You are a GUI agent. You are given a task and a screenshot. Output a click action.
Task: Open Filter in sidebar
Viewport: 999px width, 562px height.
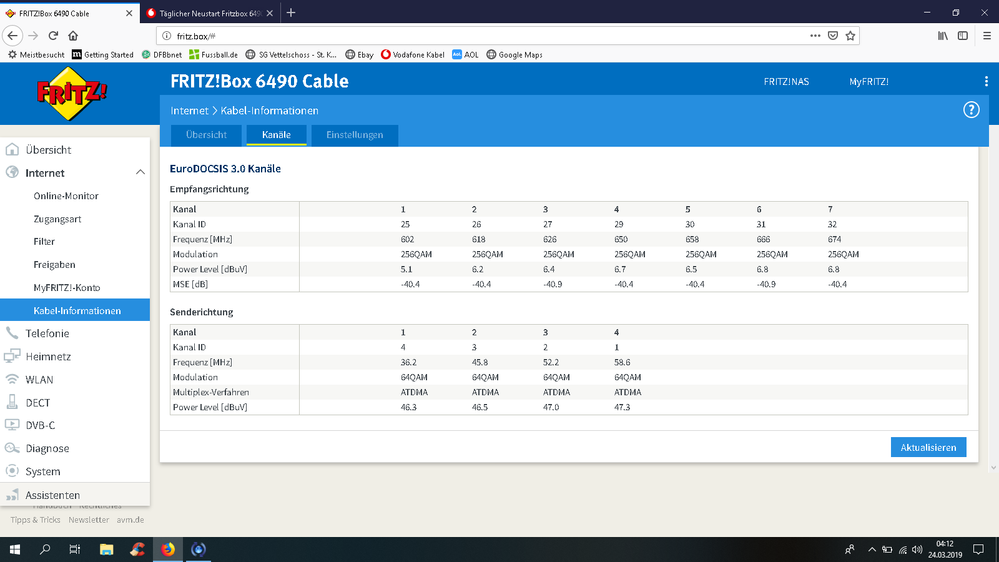[44, 241]
